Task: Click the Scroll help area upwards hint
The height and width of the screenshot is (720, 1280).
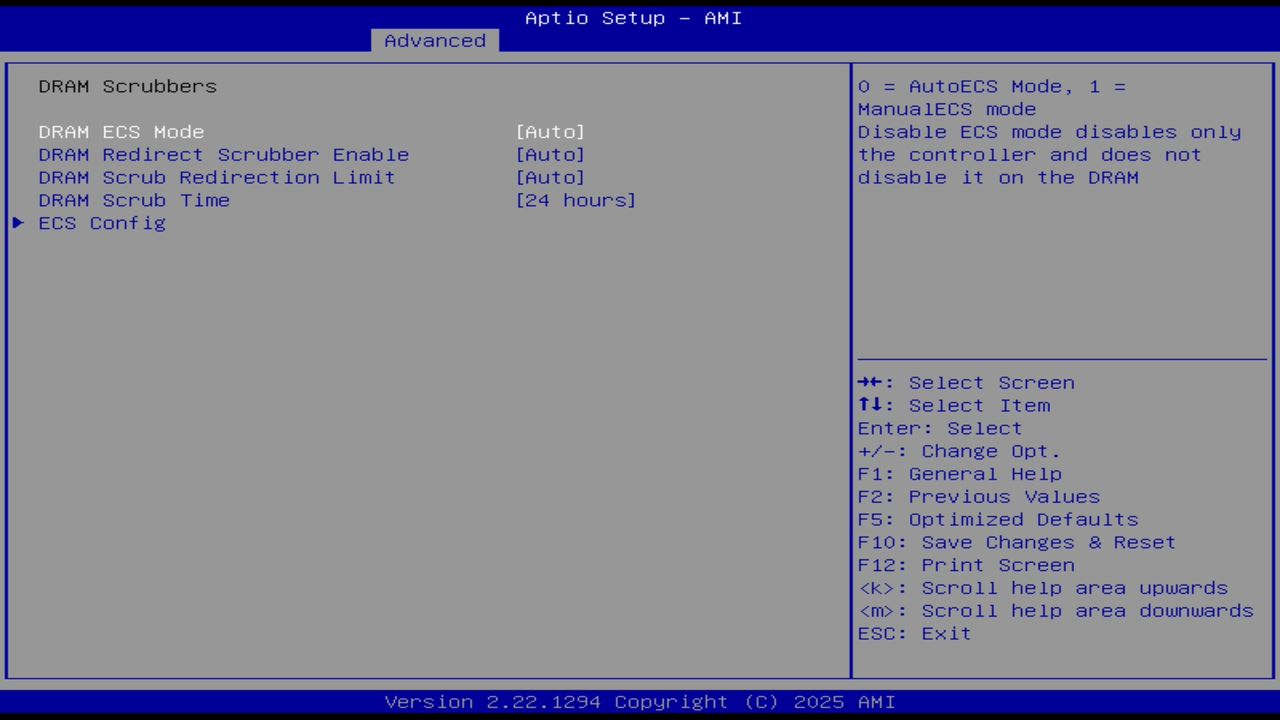Action: click(x=1043, y=587)
